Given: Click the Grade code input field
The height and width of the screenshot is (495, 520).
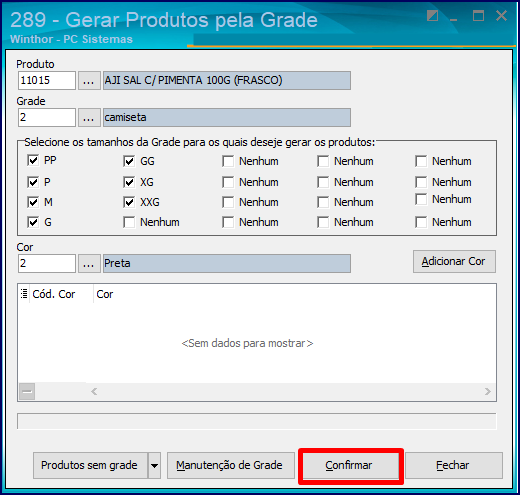Looking at the screenshot, I should pos(47,118).
